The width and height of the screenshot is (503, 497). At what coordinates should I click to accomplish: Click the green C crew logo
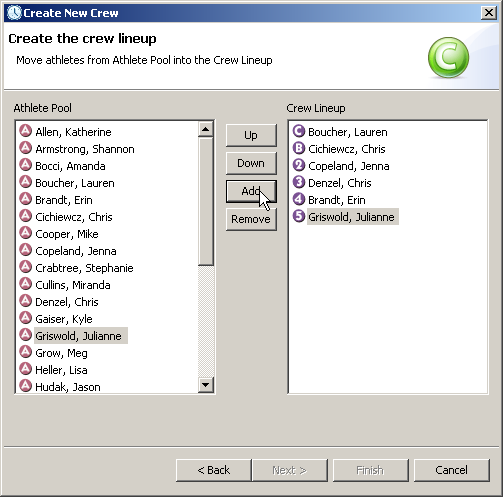[448, 57]
